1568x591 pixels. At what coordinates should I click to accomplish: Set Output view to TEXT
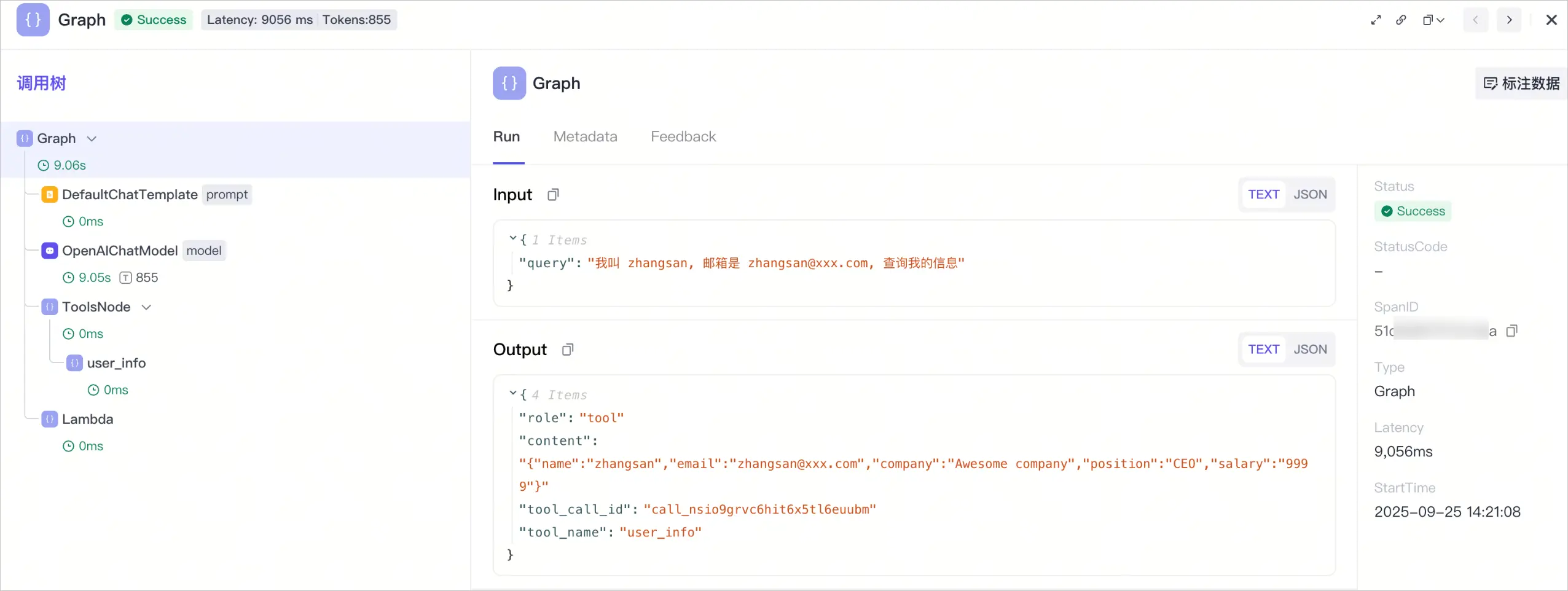pyautogui.click(x=1263, y=350)
